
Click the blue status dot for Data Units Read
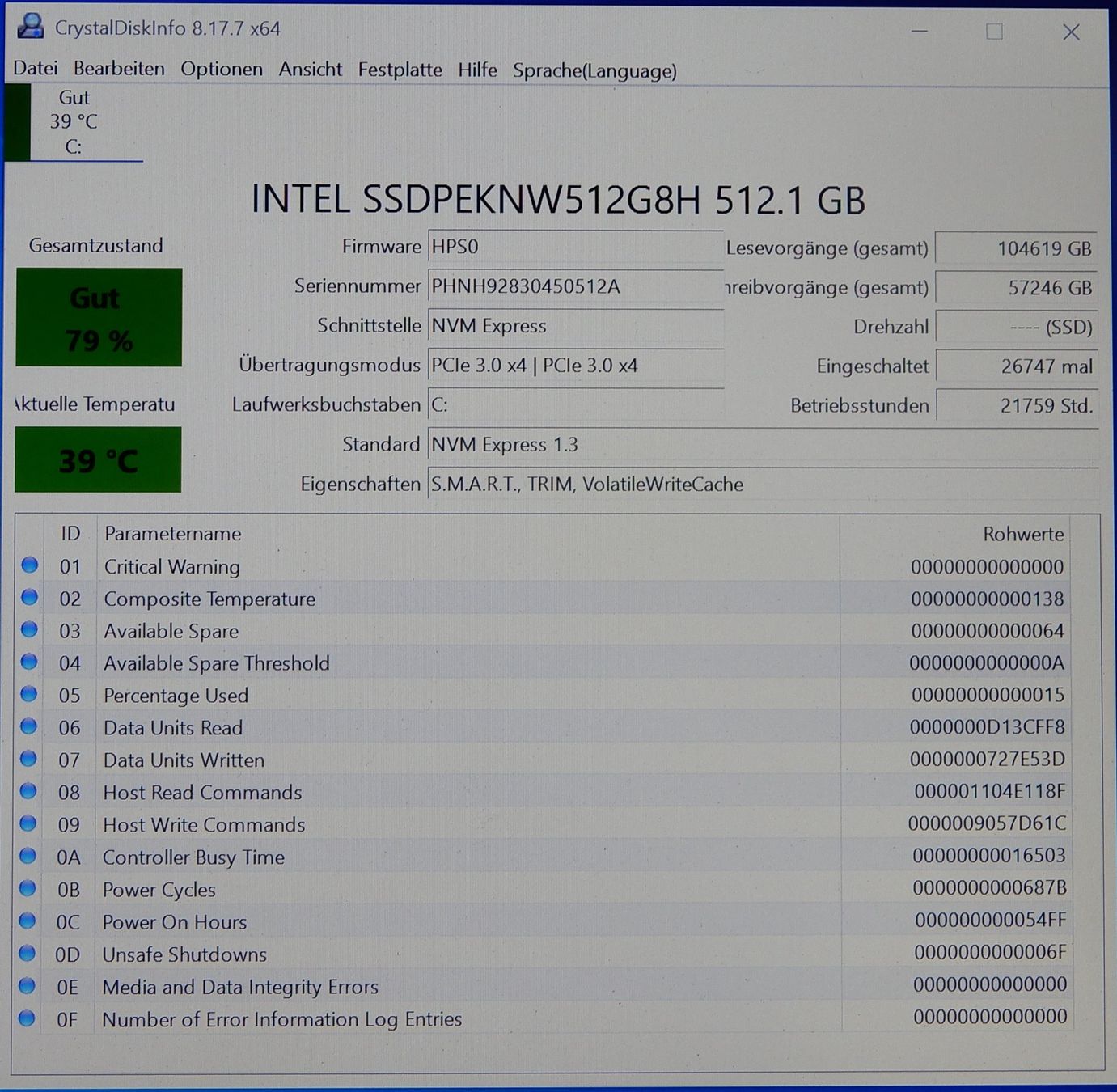pos(28,726)
